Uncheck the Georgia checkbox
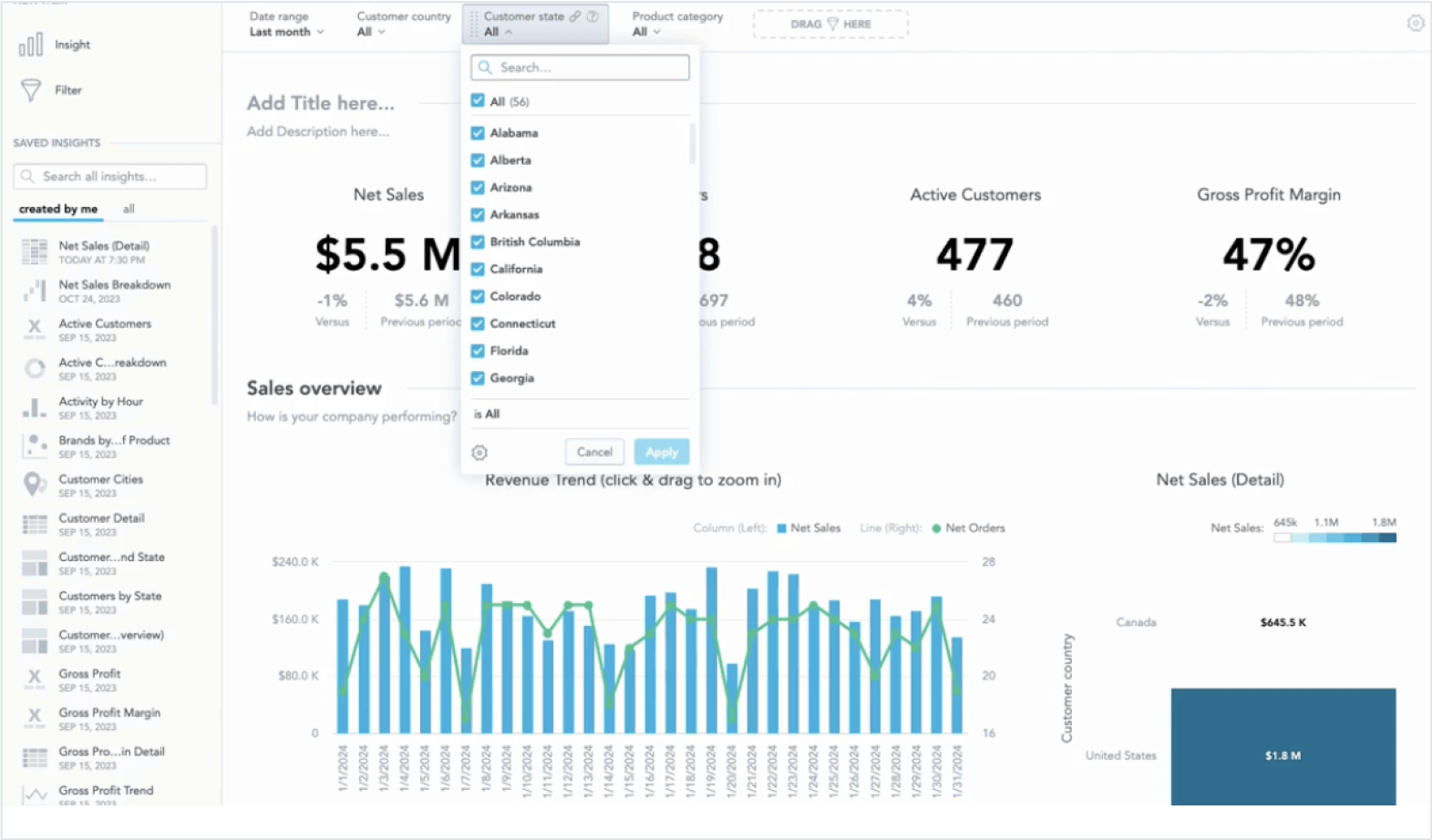 click(478, 378)
